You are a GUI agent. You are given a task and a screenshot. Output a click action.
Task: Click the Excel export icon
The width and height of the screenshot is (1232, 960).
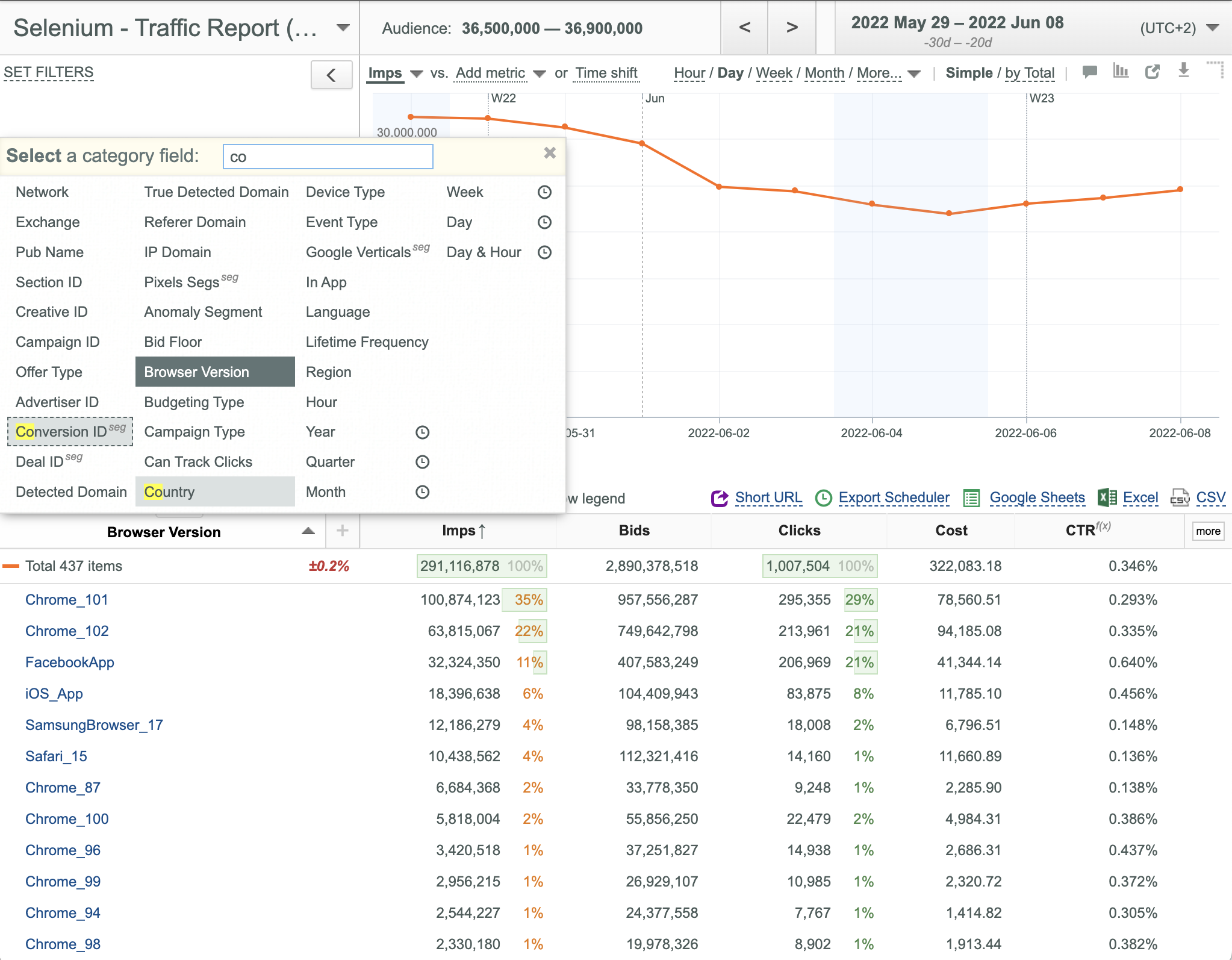pos(1107,497)
